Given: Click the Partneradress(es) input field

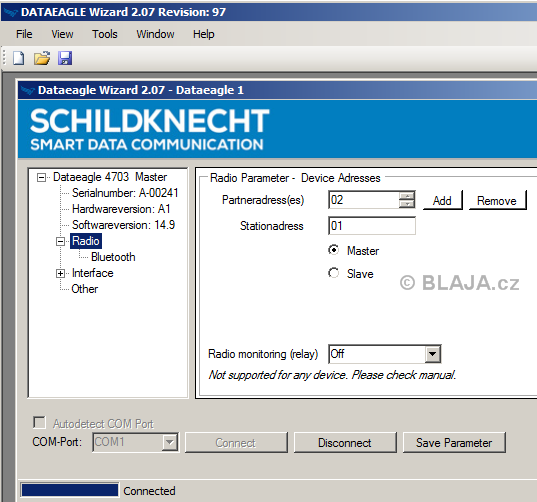Looking at the screenshot, I should pos(364,200).
